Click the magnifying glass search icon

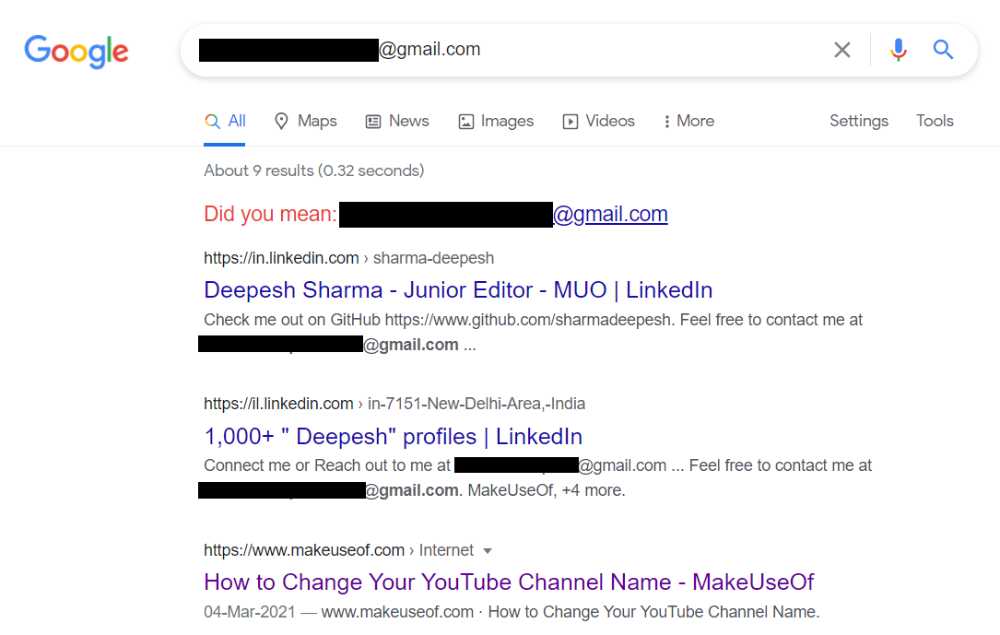pyautogui.click(x=943, y=49)
